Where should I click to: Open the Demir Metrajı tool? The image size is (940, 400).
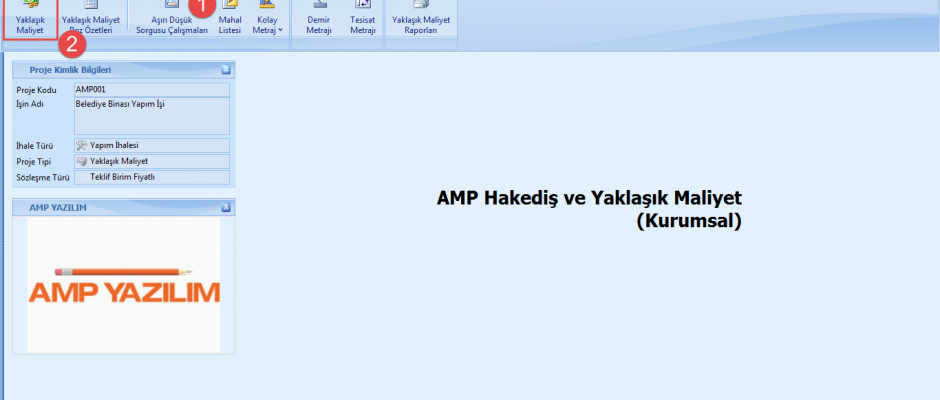point(320,20)
